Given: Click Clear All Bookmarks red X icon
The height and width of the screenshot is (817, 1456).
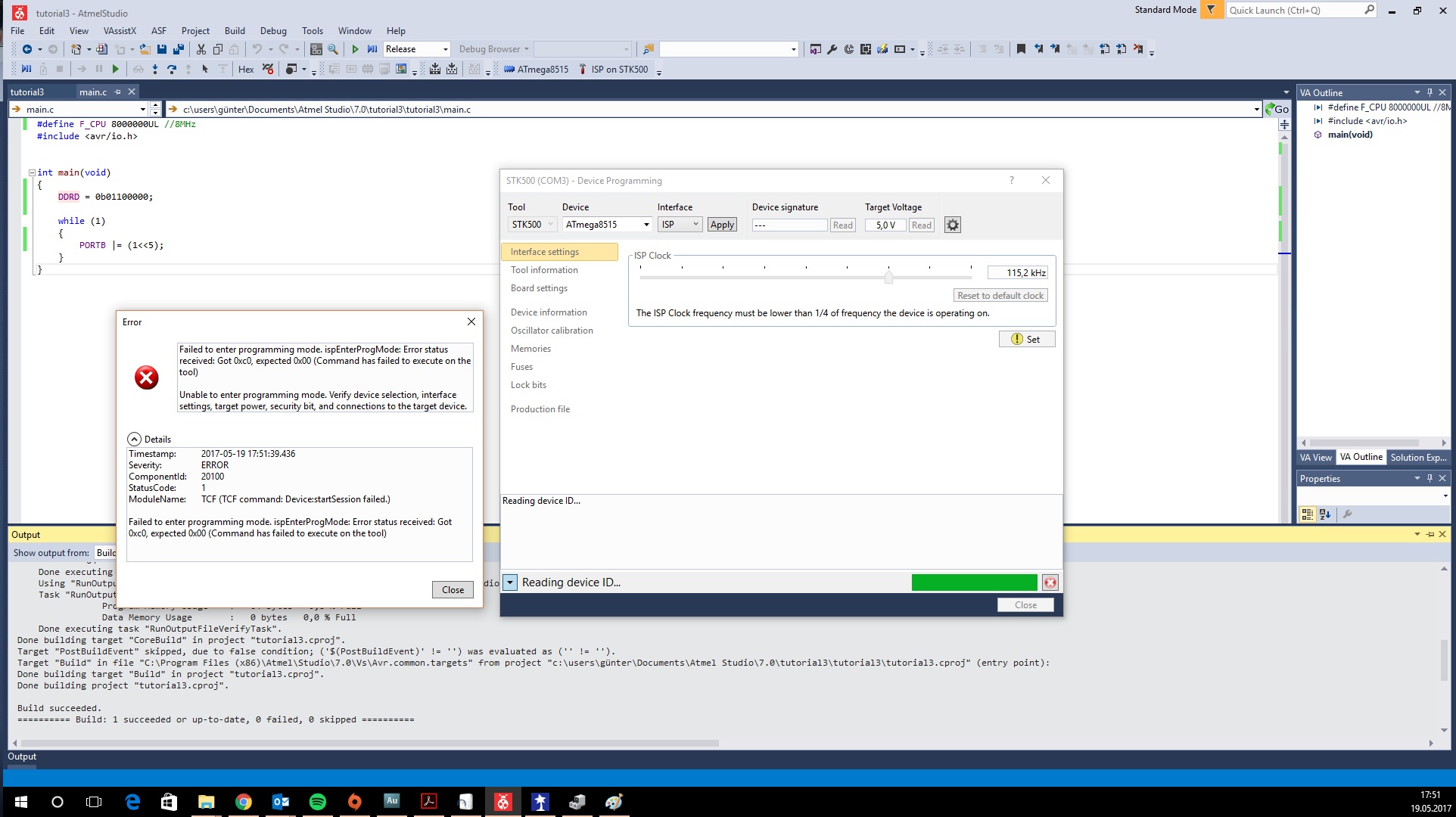Looking at the screenshot, I should (1137, 49).
